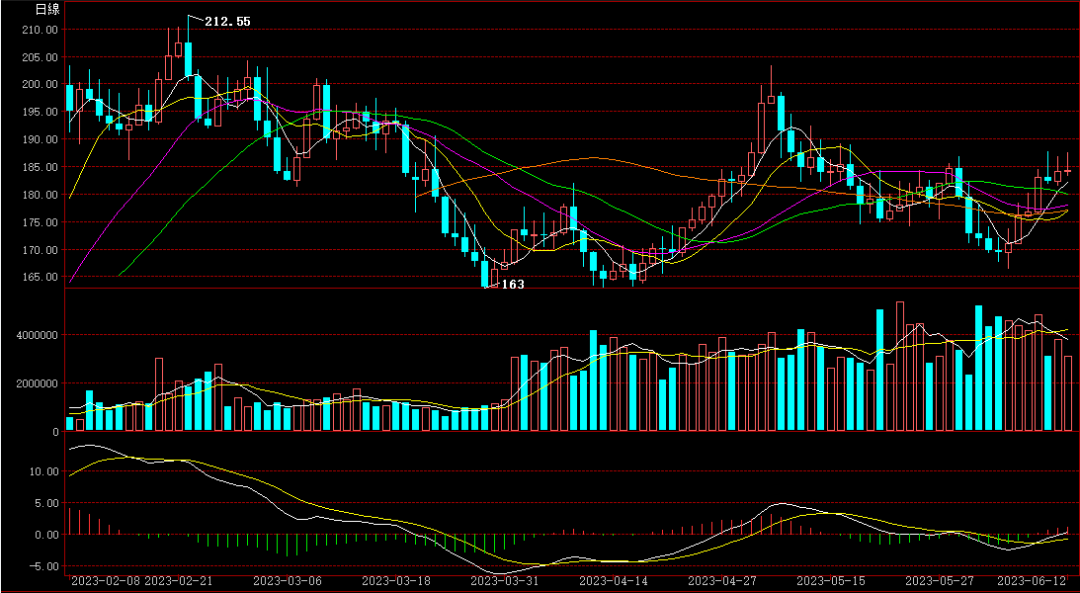Click the 10.00 MACD axis label
The image size is (1080, 593).
[x=43, y=471]
